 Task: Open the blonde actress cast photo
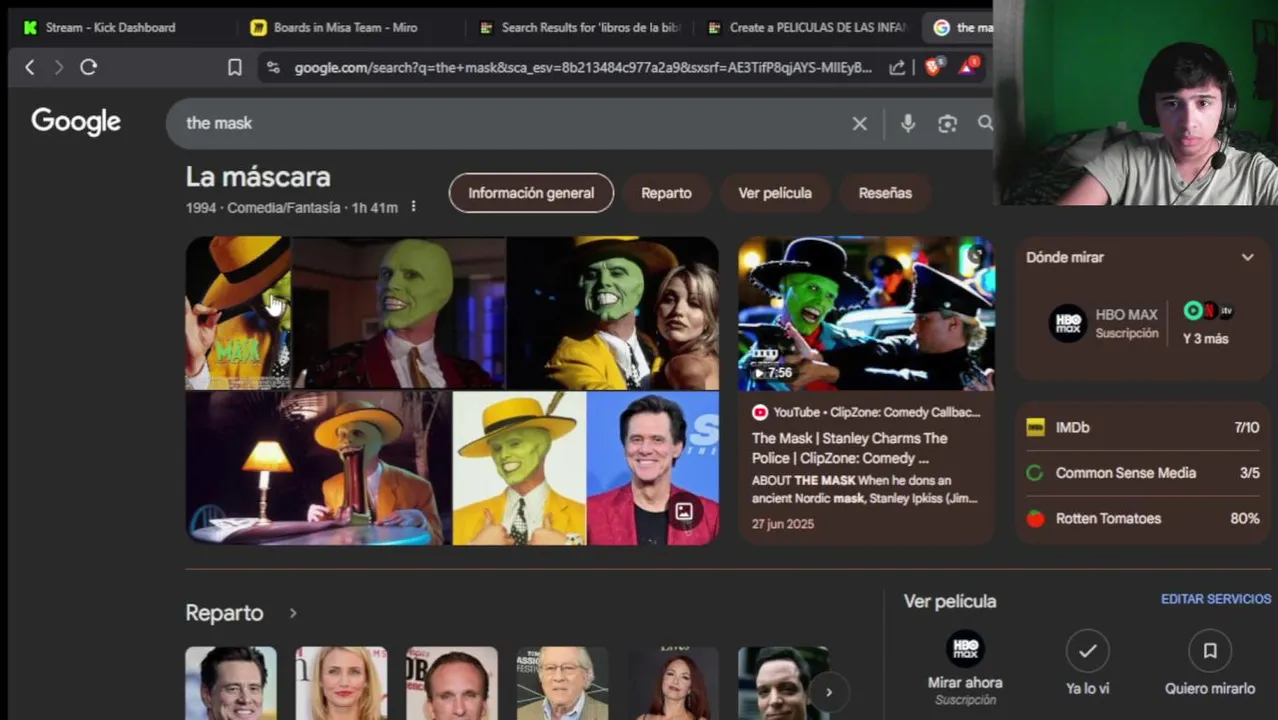point(341,683)
